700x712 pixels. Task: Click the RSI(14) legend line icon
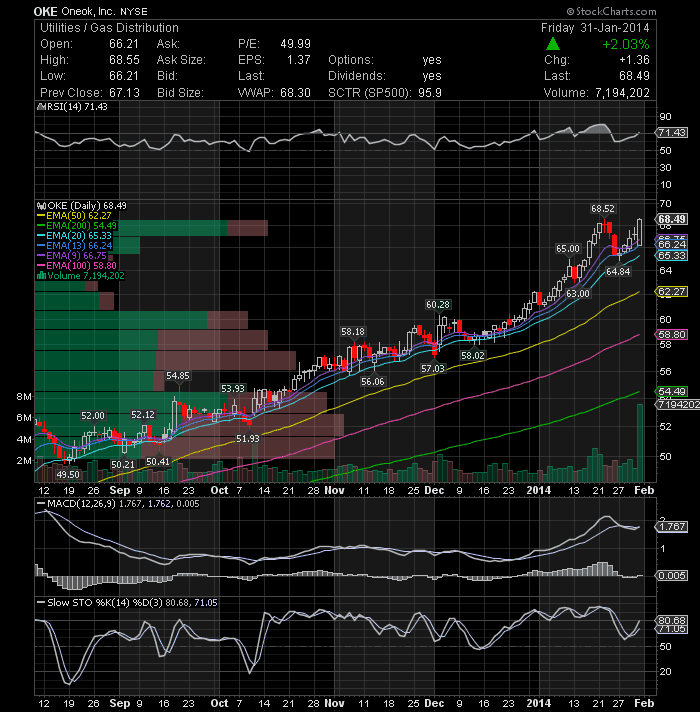coord(41,107)
